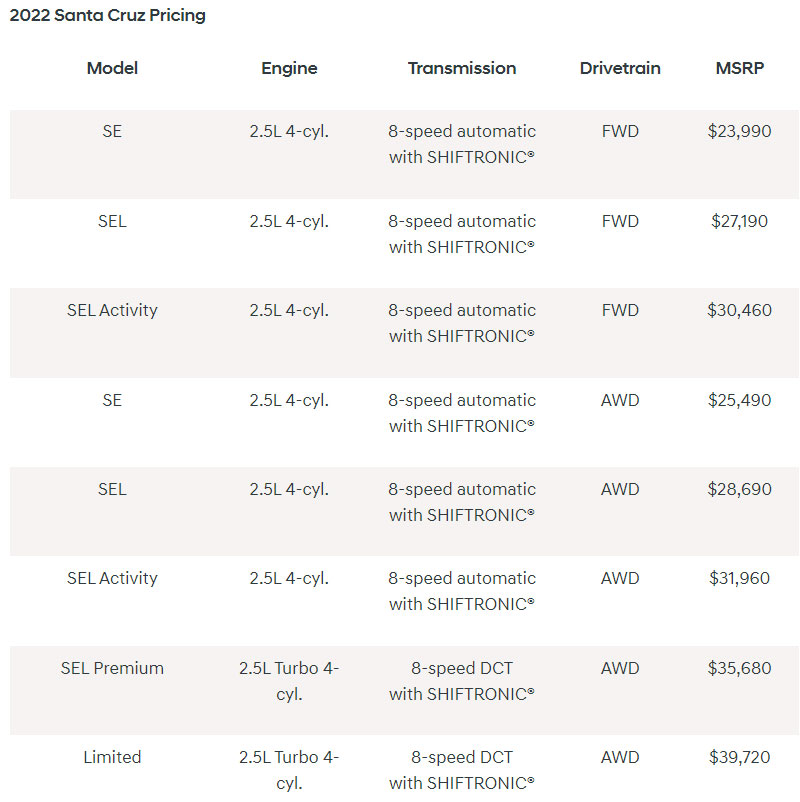This screenshot has width=800, height=802.
Task: Select the $27,190 MSRP value
Action: [x=739, y=221]
